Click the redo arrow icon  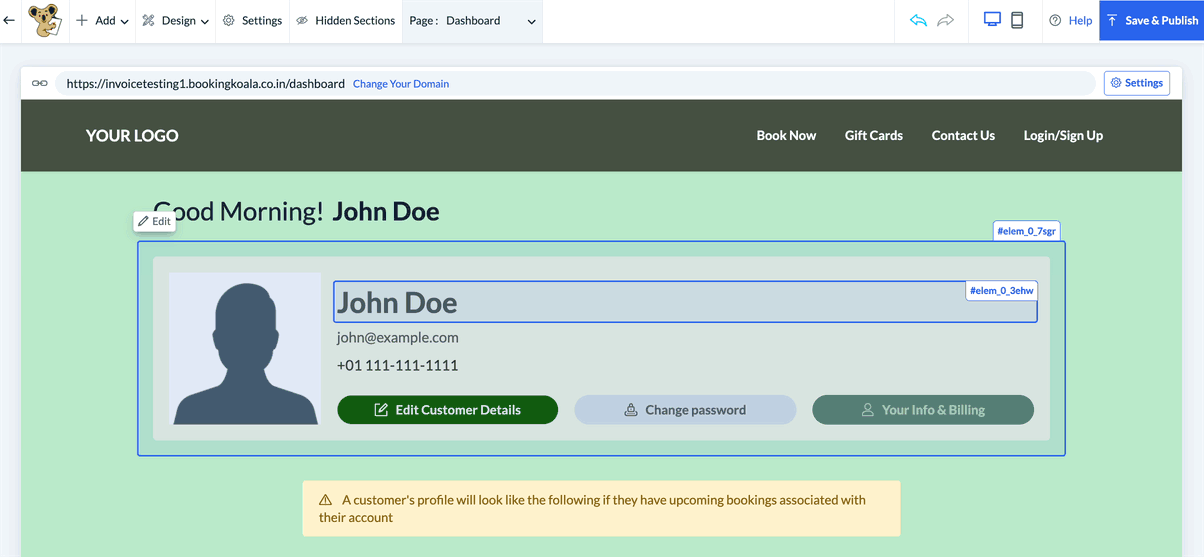coord(945,20)
